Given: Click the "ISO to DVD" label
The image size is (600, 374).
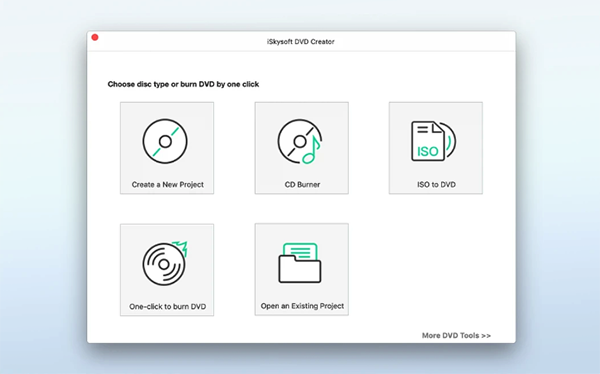Looking at the screenshot, I should [x=436, y=185].
